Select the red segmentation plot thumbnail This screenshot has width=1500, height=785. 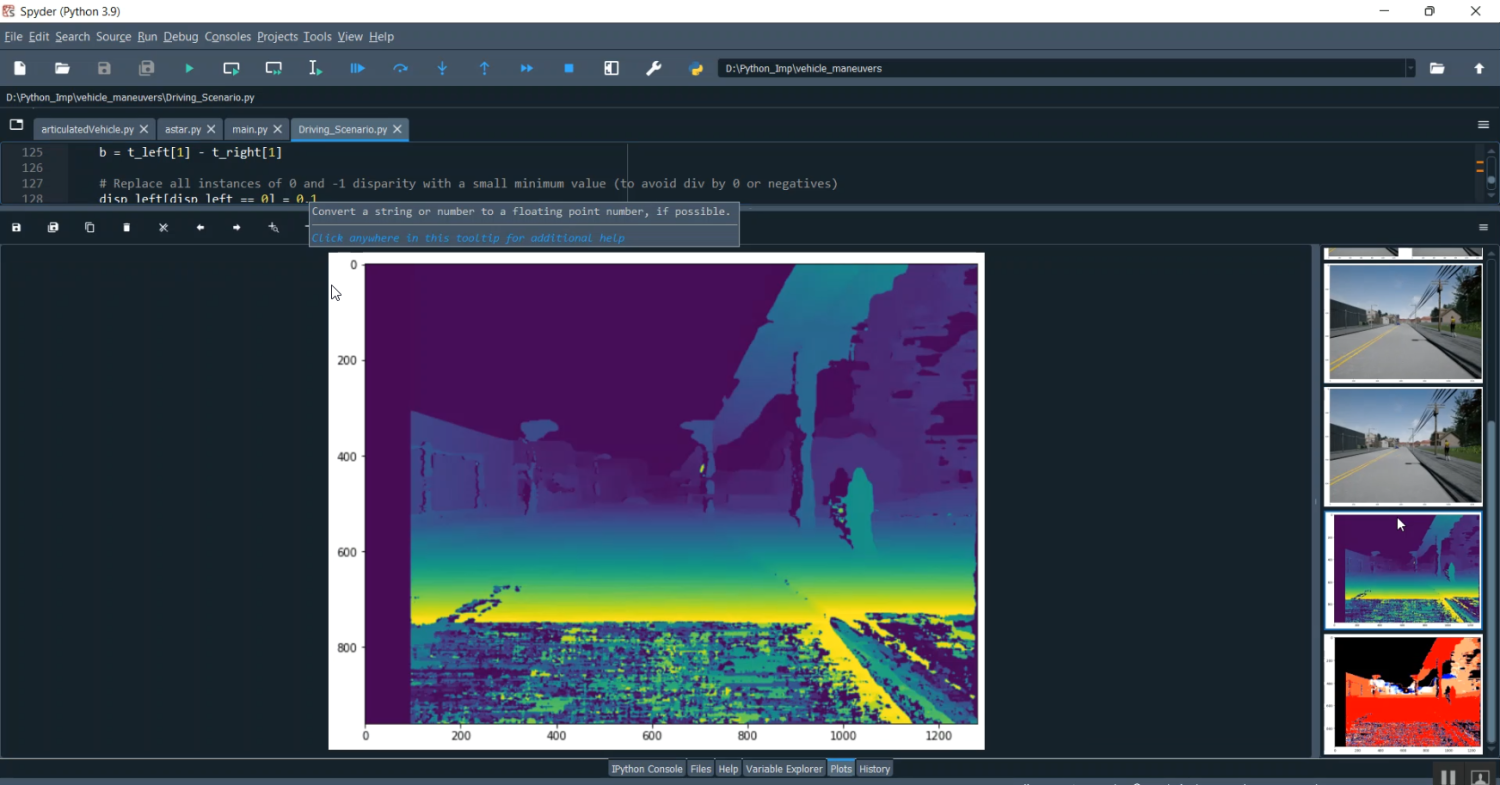coord(1403,693)
